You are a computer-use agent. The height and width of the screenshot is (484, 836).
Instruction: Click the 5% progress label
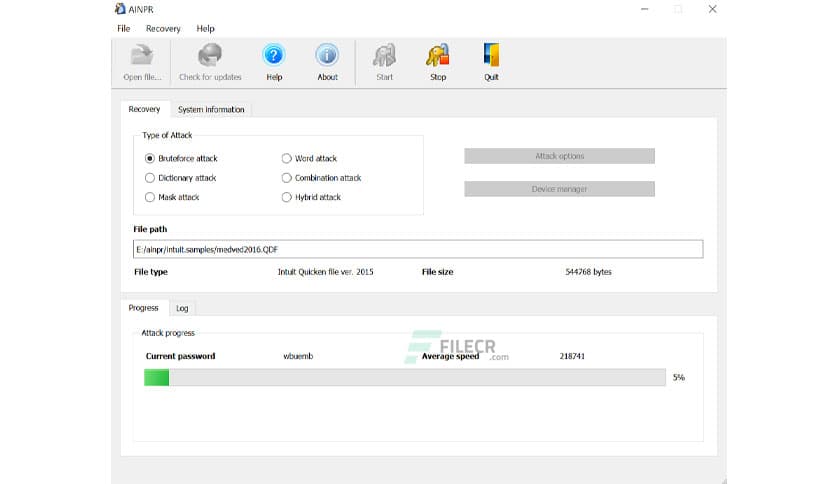point(679,377)
